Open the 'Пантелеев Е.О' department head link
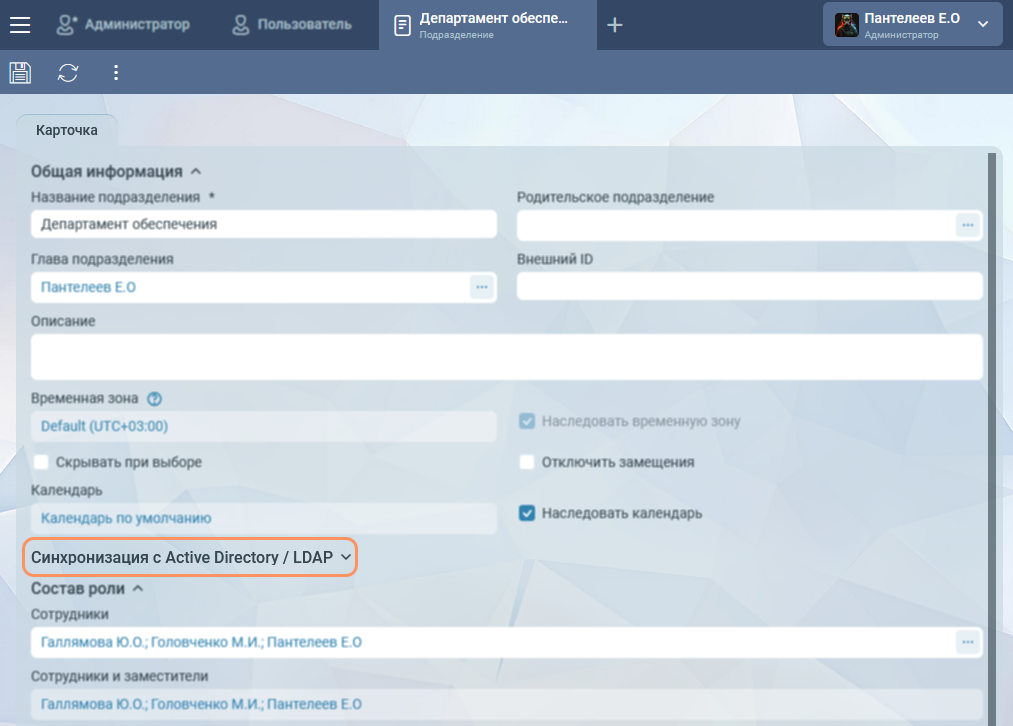Screen dimensions: 1013x726 (88, 287)
